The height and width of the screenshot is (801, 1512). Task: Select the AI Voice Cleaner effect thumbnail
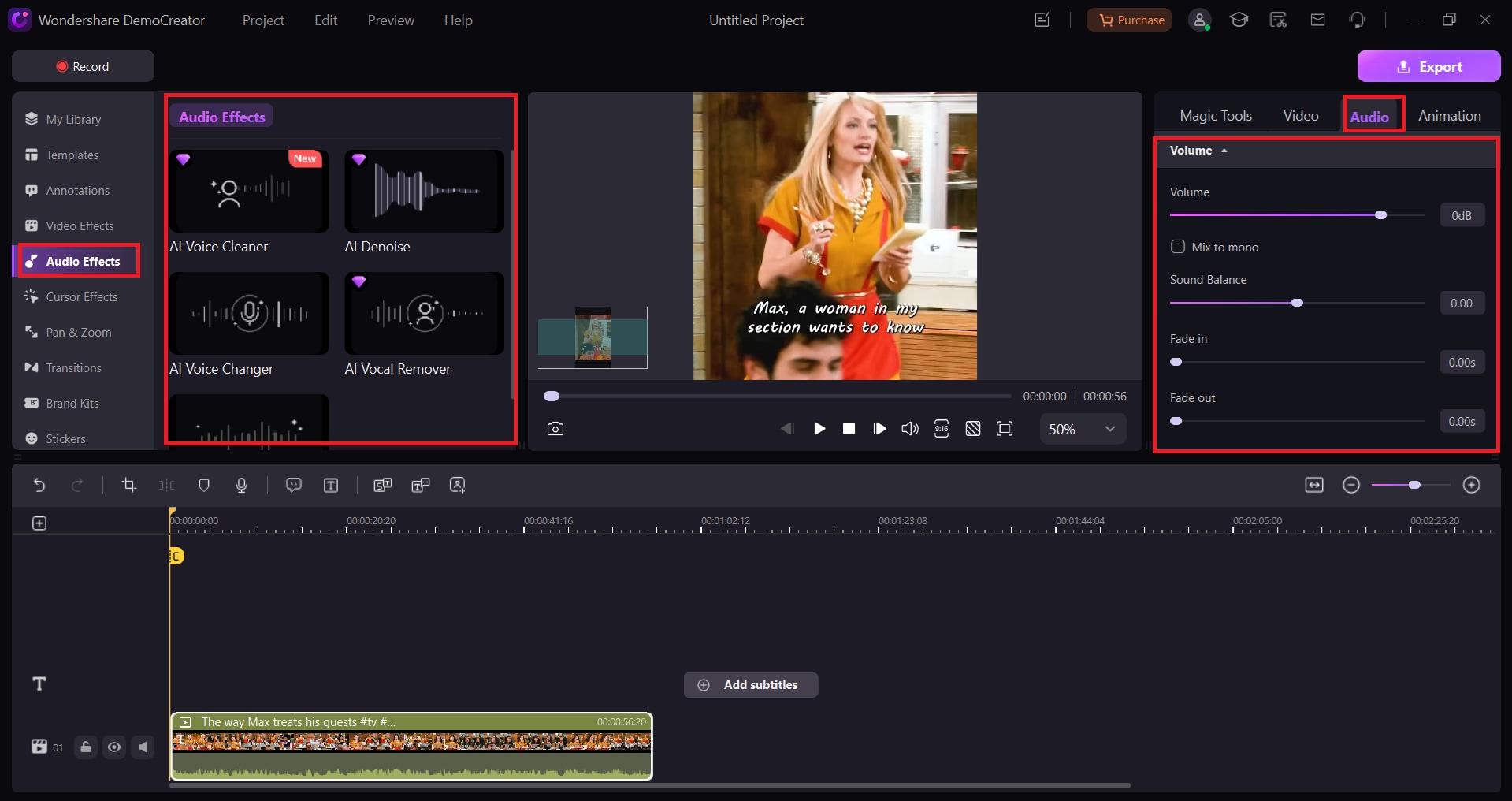[249, 191]
